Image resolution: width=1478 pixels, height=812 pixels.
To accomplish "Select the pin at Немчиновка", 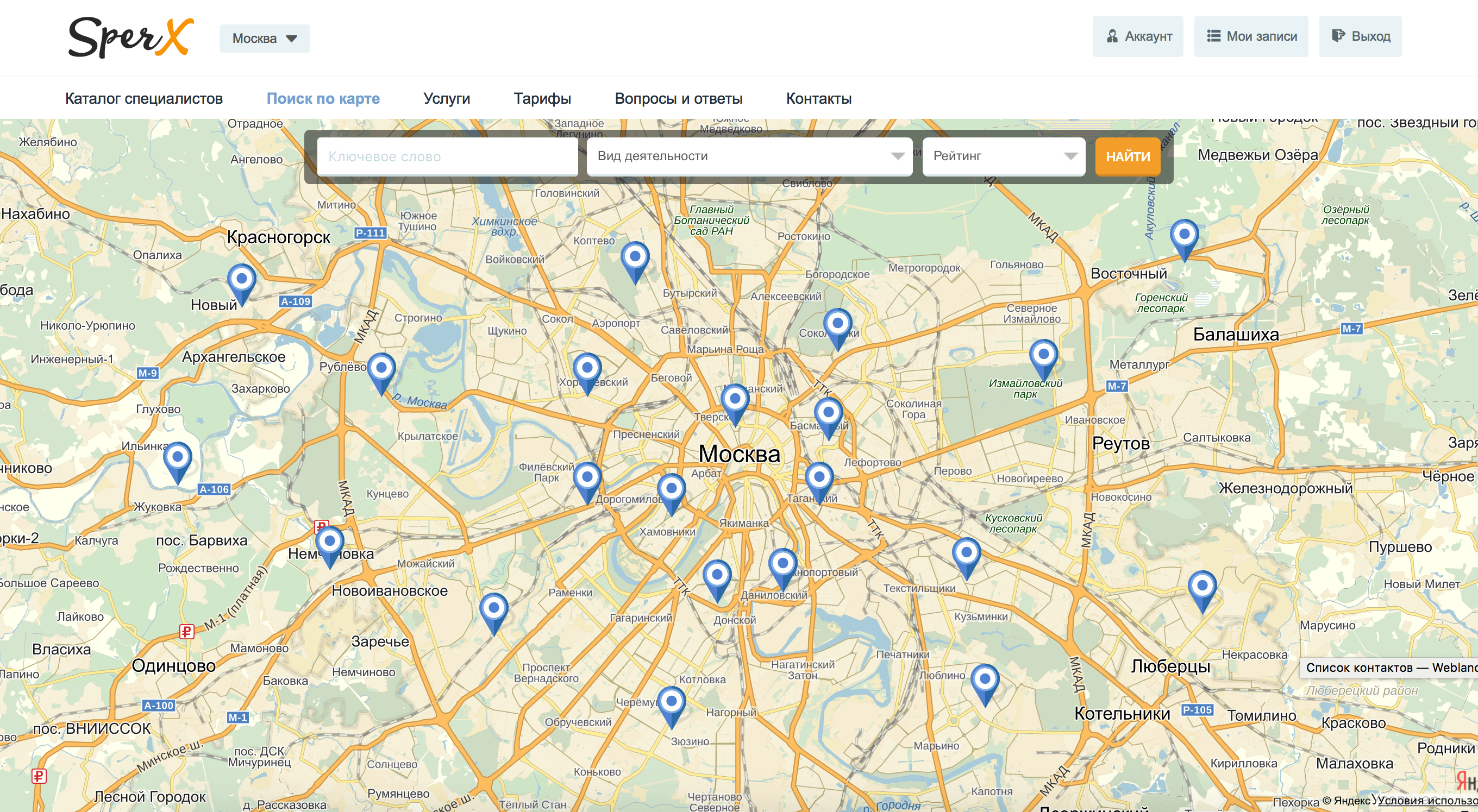I will 330,546.
